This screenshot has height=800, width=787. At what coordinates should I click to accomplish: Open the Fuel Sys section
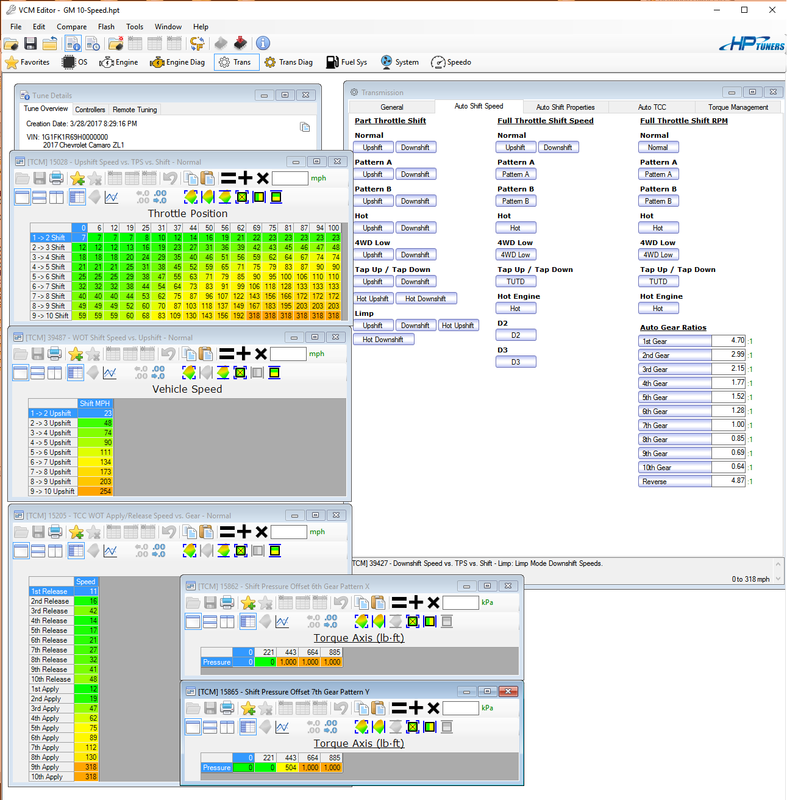[347, 62]
